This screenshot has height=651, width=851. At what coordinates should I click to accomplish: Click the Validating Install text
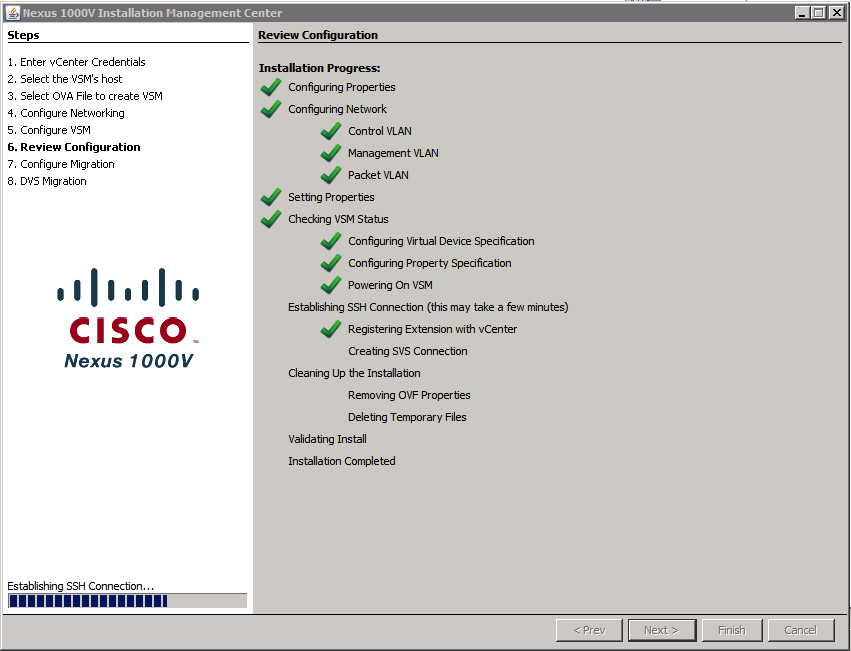(x=327, y=439)
